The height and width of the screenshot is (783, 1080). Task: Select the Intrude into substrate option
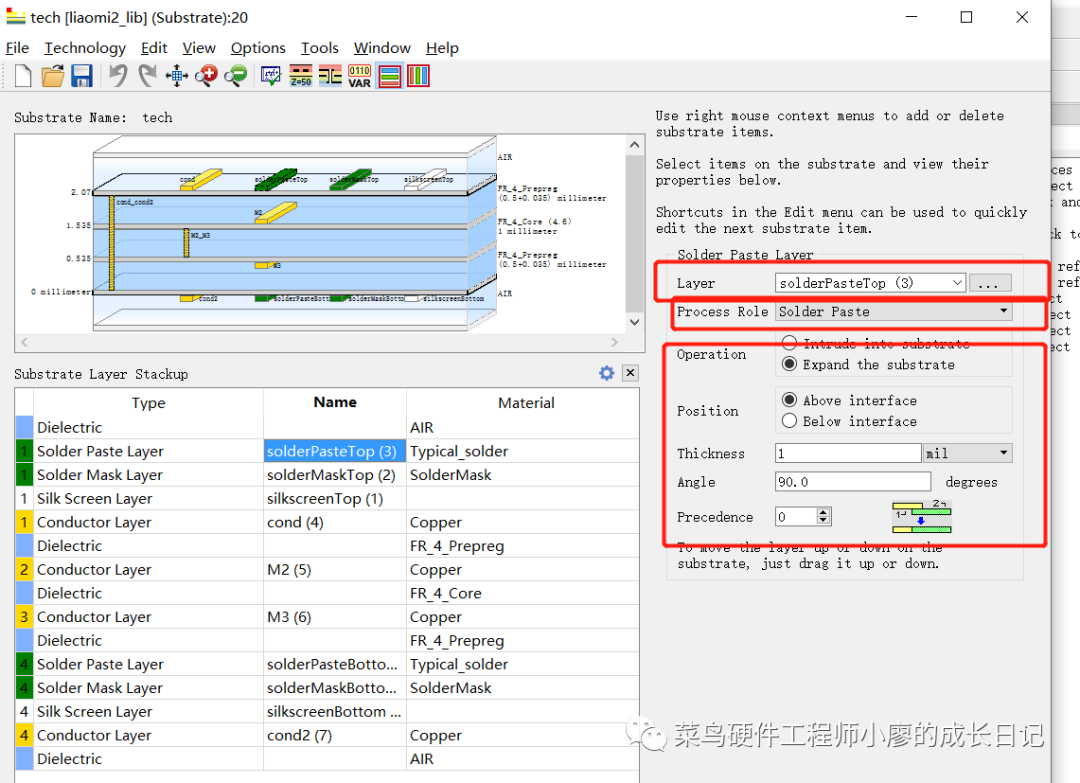(x=790, y=343)
